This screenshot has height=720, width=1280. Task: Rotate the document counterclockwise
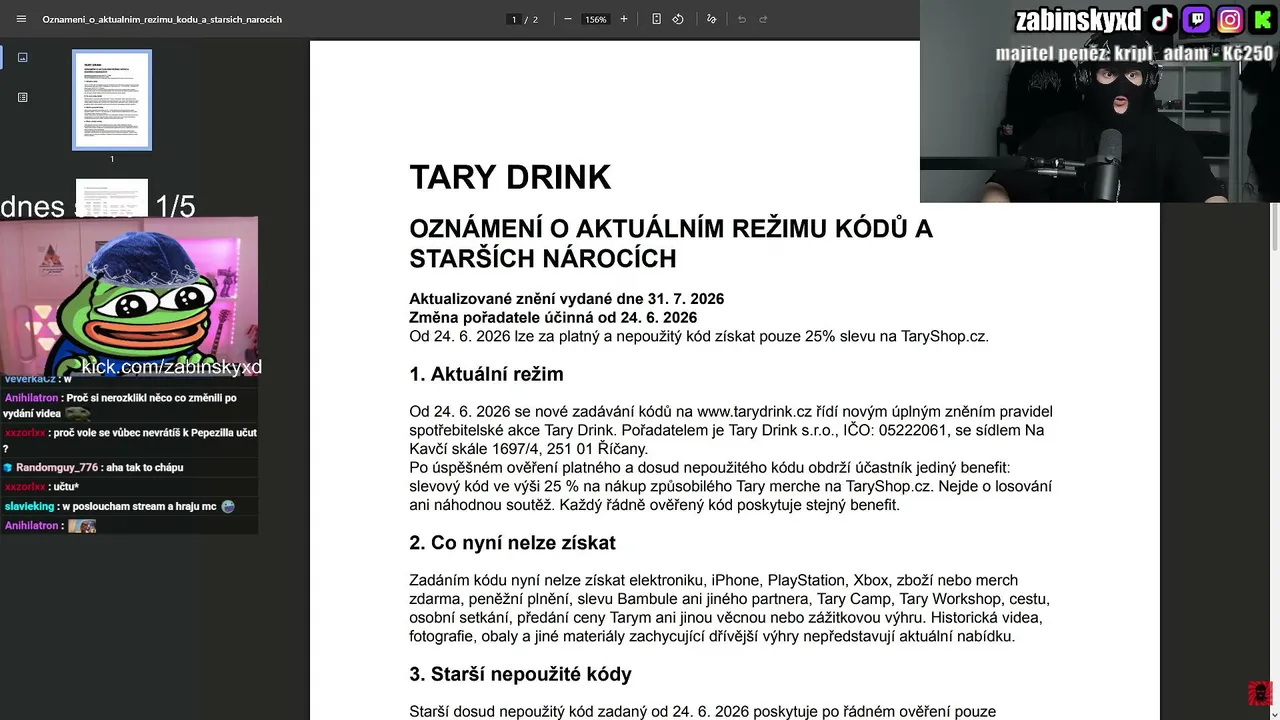[678, 19]
